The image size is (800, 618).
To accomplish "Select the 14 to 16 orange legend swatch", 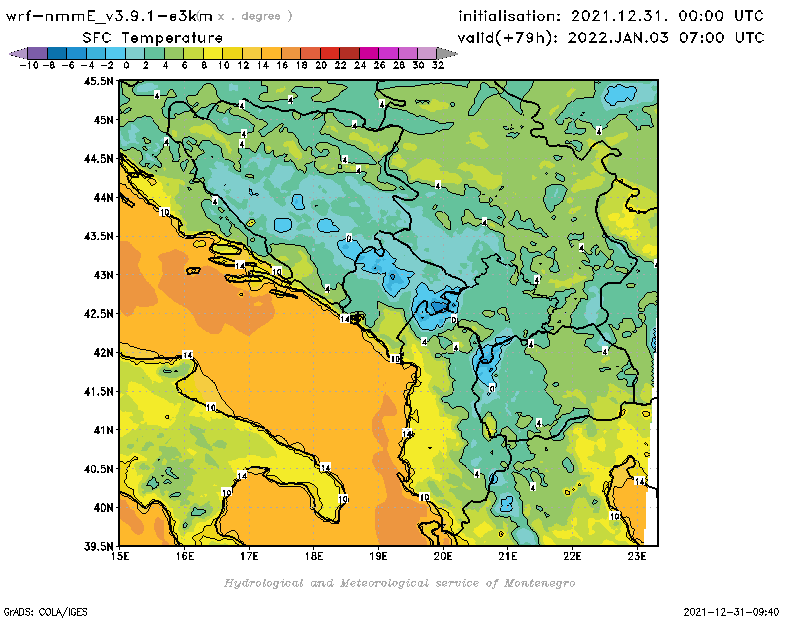I will pos(271,53).
